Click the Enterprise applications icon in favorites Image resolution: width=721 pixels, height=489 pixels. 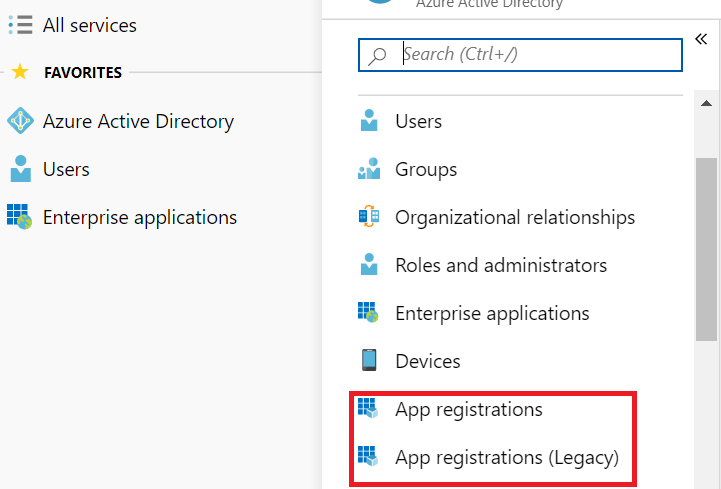pyautogui.click(x=20, y=217)
